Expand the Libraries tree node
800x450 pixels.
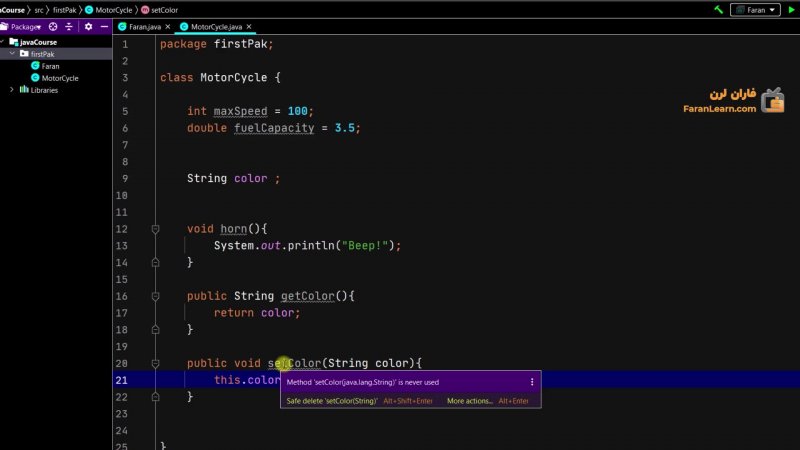tap(11, 90)
